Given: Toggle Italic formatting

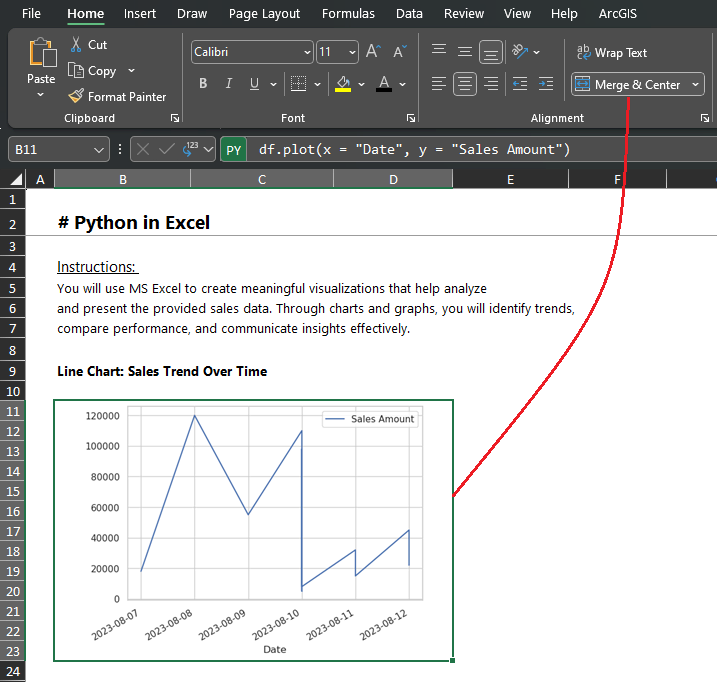Looking at the screenshot, I should tap(229, 84).
